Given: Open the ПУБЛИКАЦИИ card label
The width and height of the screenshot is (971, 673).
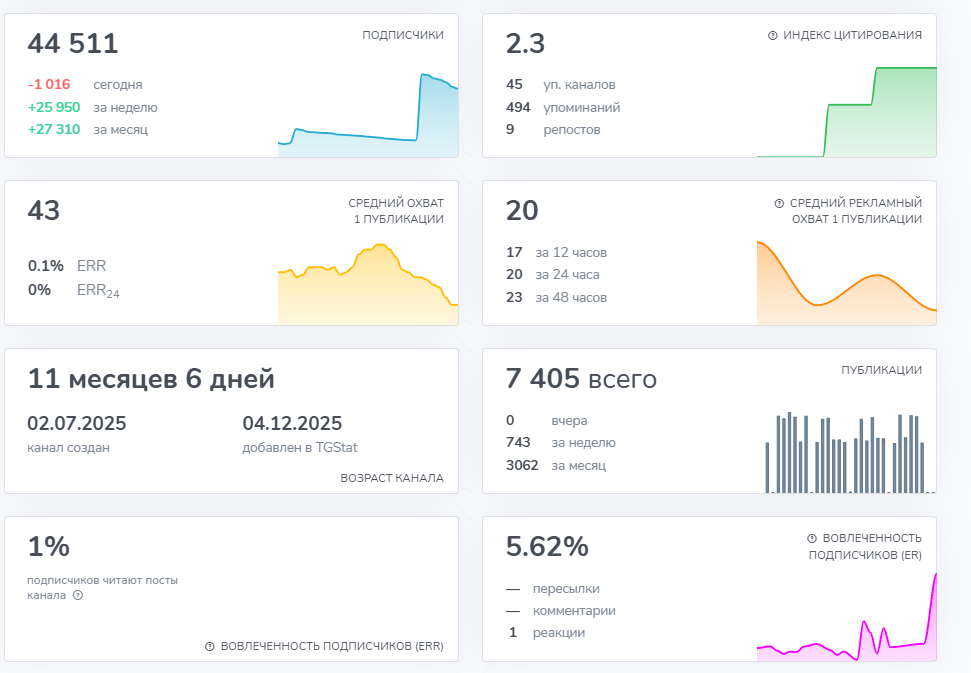Looking at the screenshot, I should tap(881, 370).
